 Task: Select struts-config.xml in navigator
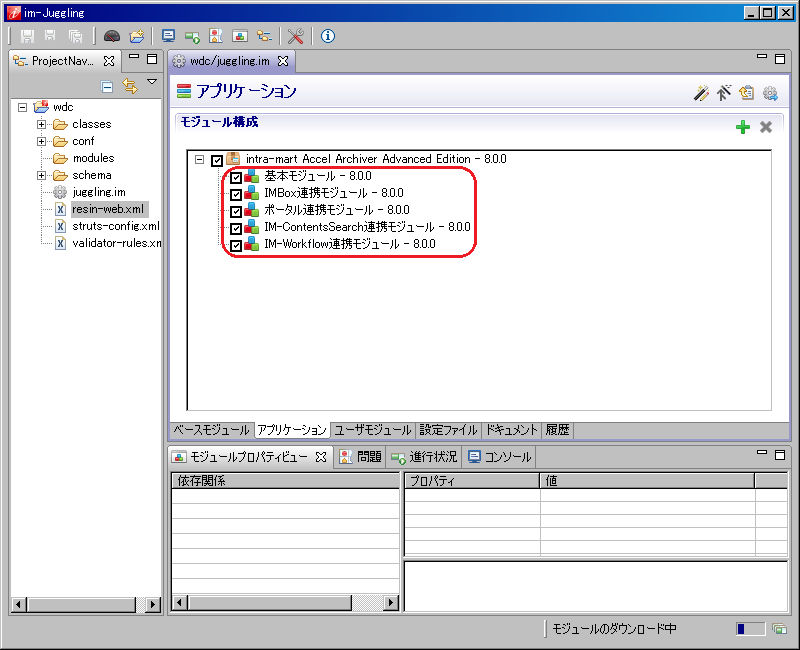click(x=116, y=226)
